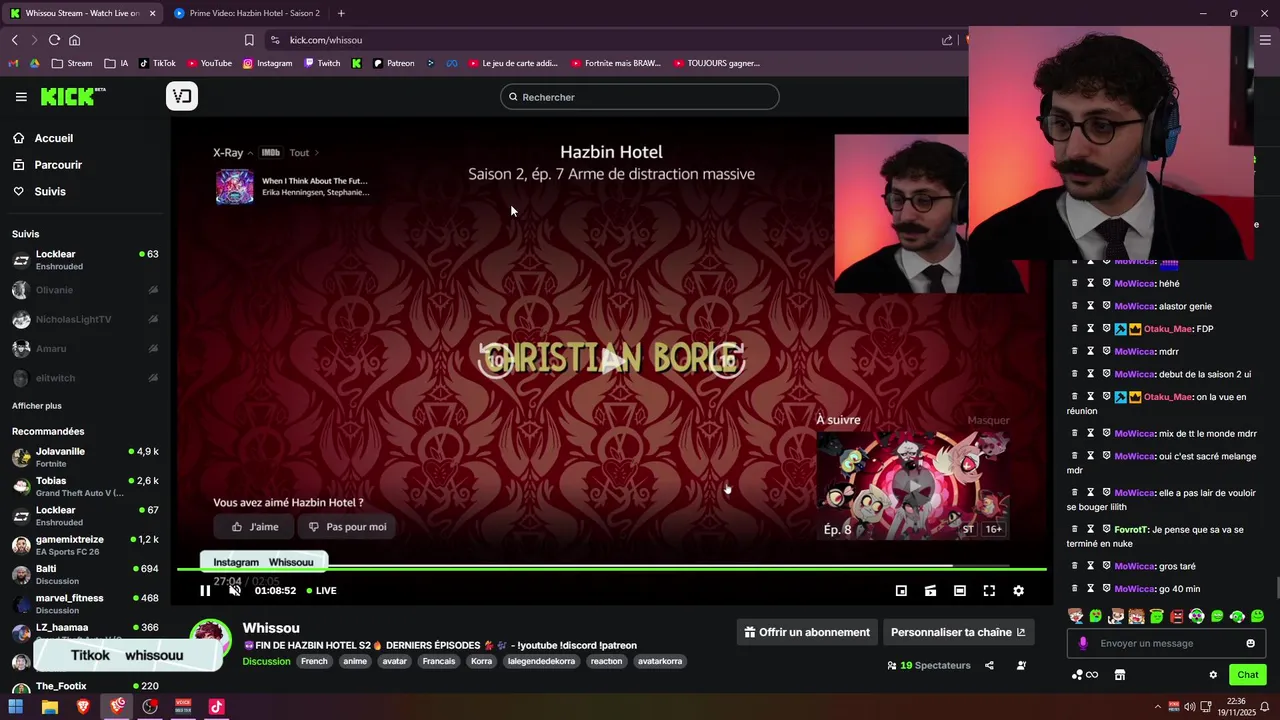The width and height of the screenshot is (1280, 720).
Task: Enter fullscreen in the Kick player
Action: click(x=989, y=591)
